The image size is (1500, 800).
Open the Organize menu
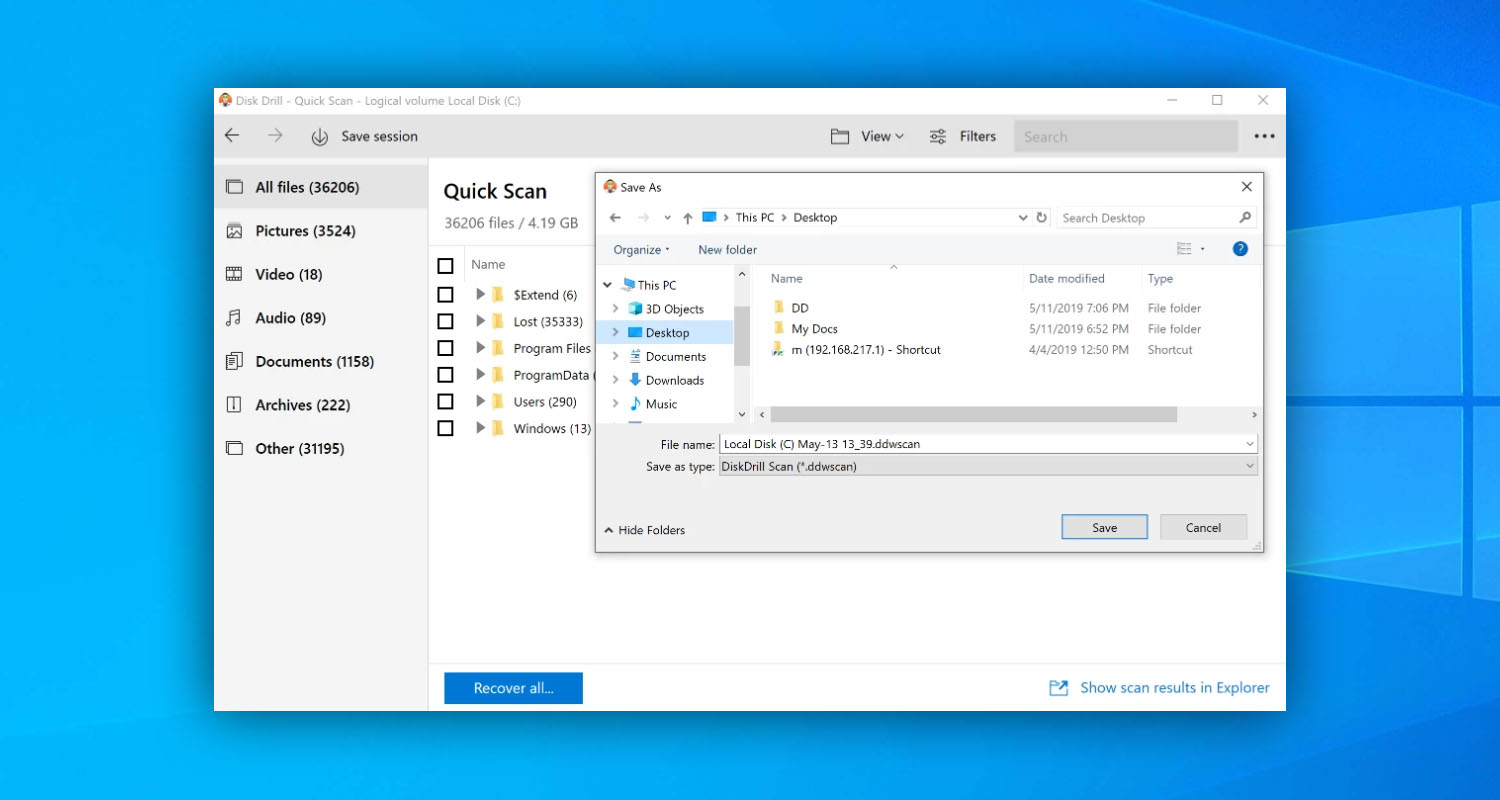(x=641, y=250)
